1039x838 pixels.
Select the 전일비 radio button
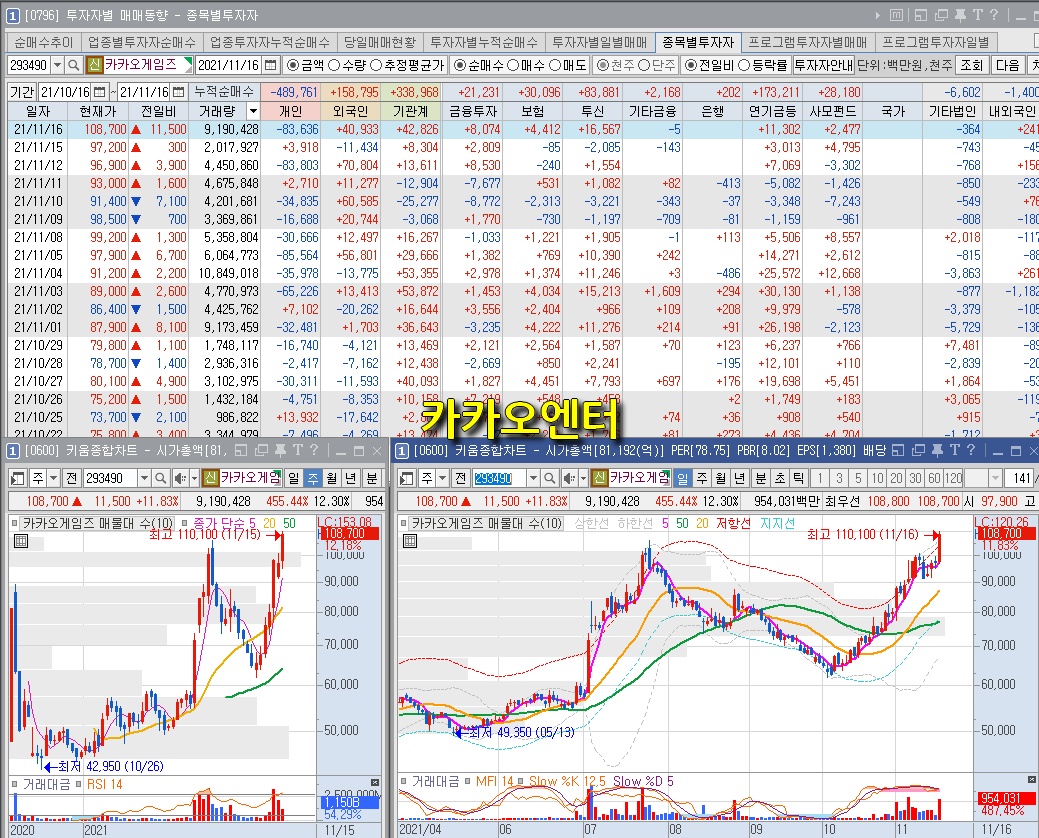point(690,65)
